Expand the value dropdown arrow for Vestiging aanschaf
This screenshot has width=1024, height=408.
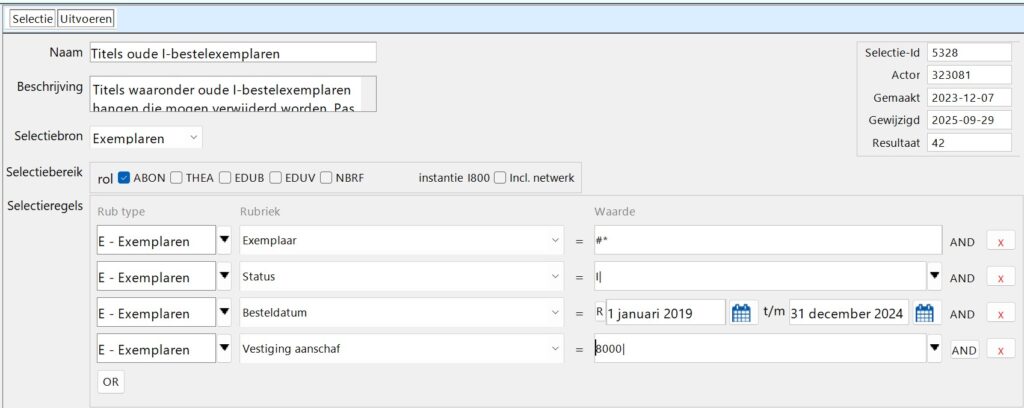click(934, 349)
